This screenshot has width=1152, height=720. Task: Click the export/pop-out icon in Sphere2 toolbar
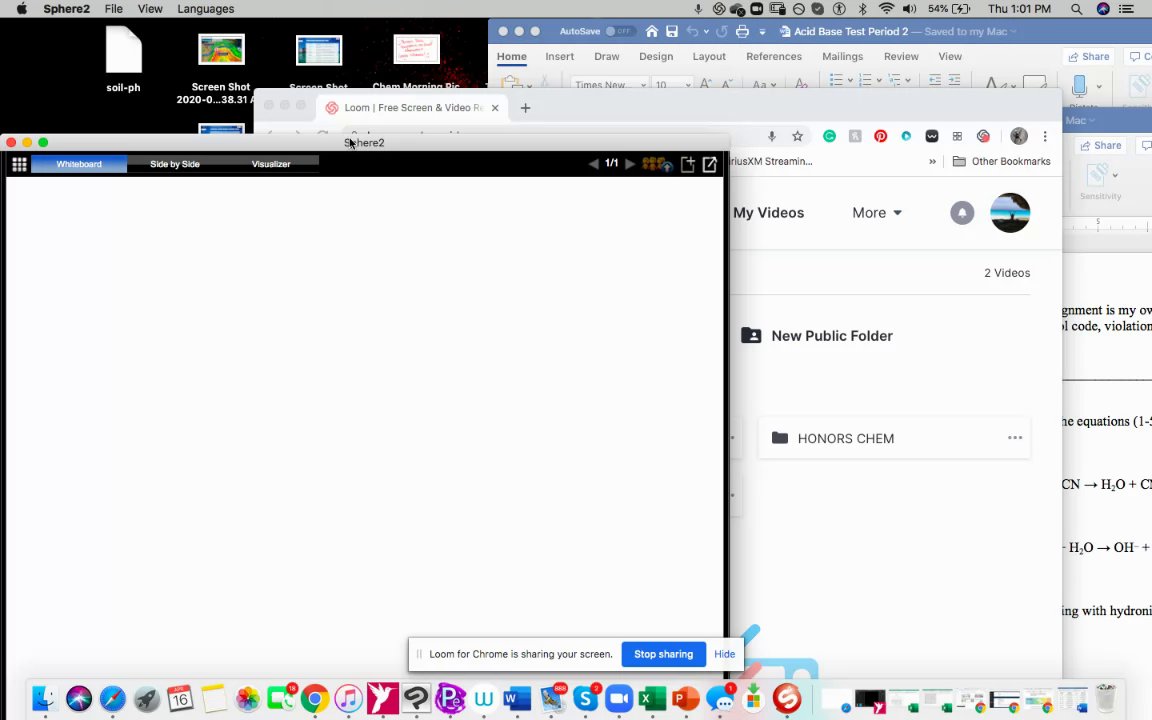pos(710,164)
